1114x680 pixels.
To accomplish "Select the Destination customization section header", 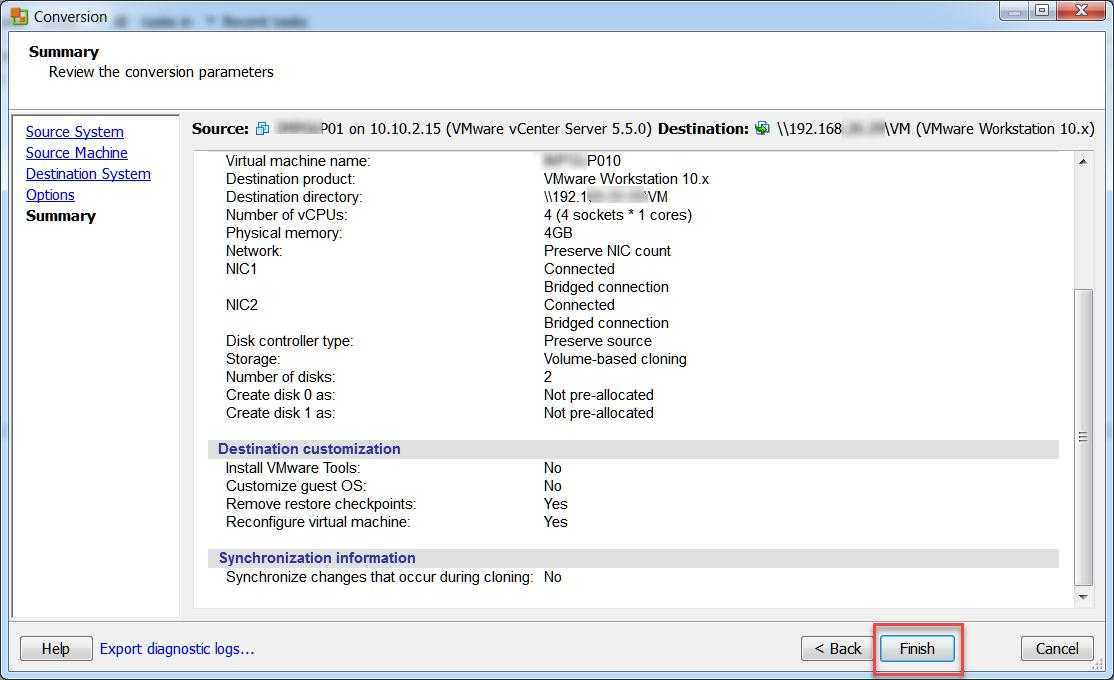I will (x=309, y=449).
